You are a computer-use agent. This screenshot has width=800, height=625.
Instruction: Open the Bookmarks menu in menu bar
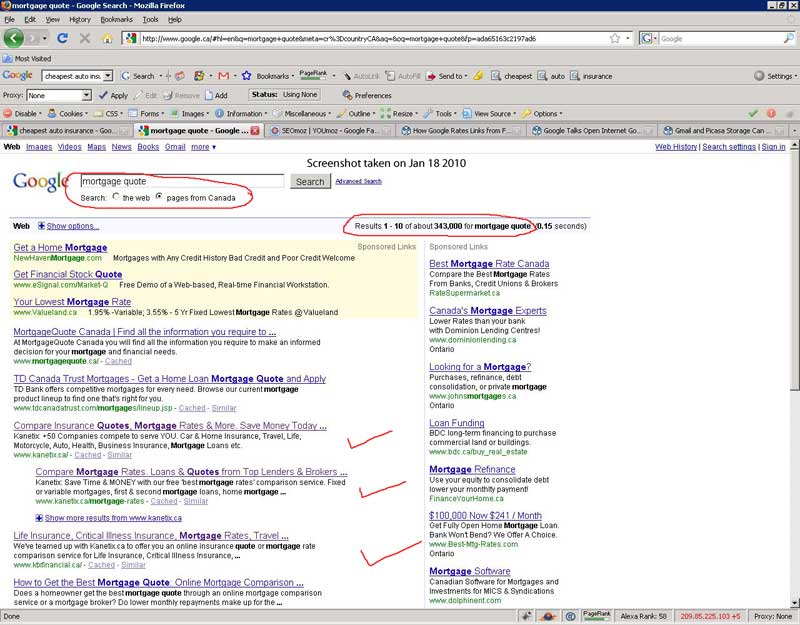click(x=116, y=19)
